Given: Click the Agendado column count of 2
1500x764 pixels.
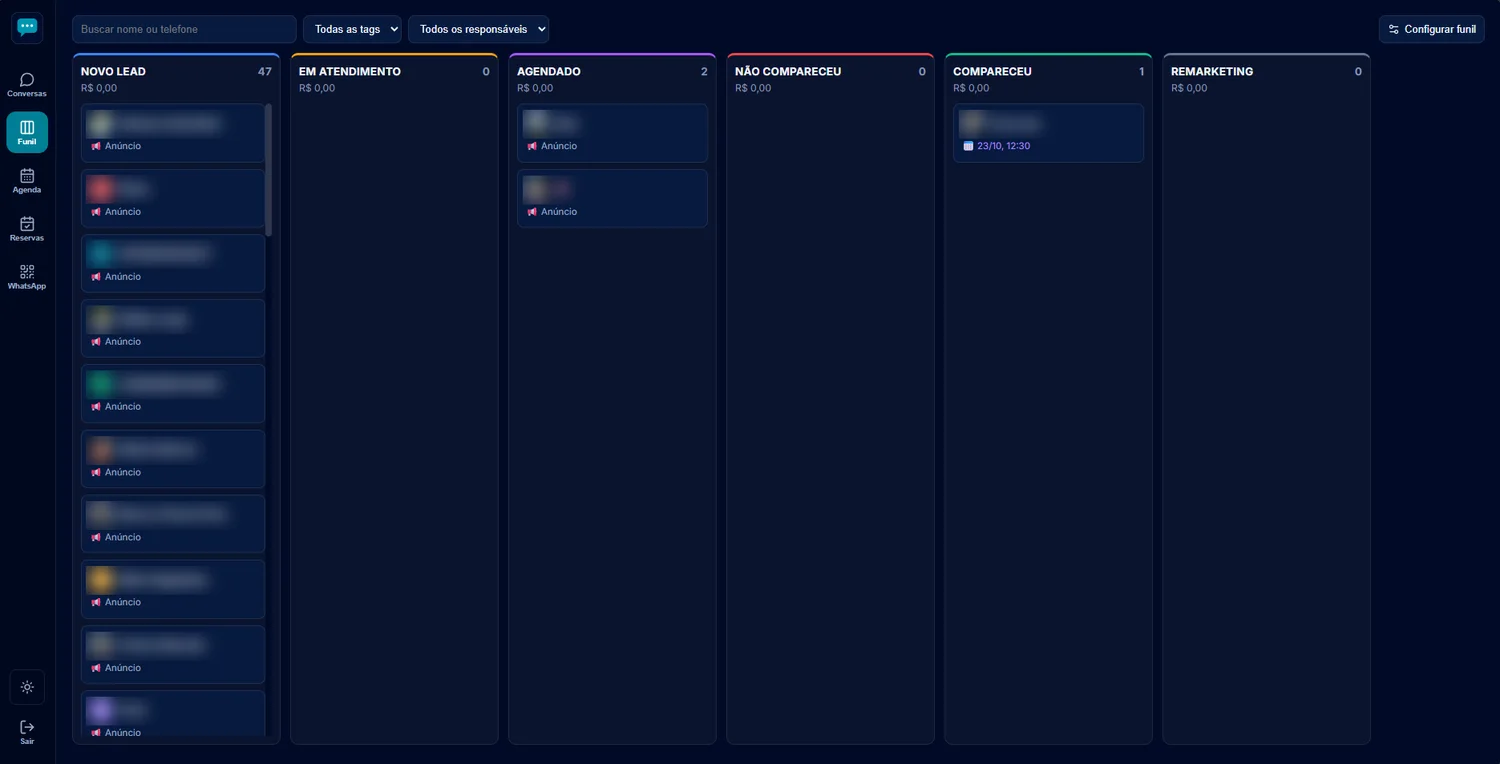Looking at the screenshot, I should (704, 72).
